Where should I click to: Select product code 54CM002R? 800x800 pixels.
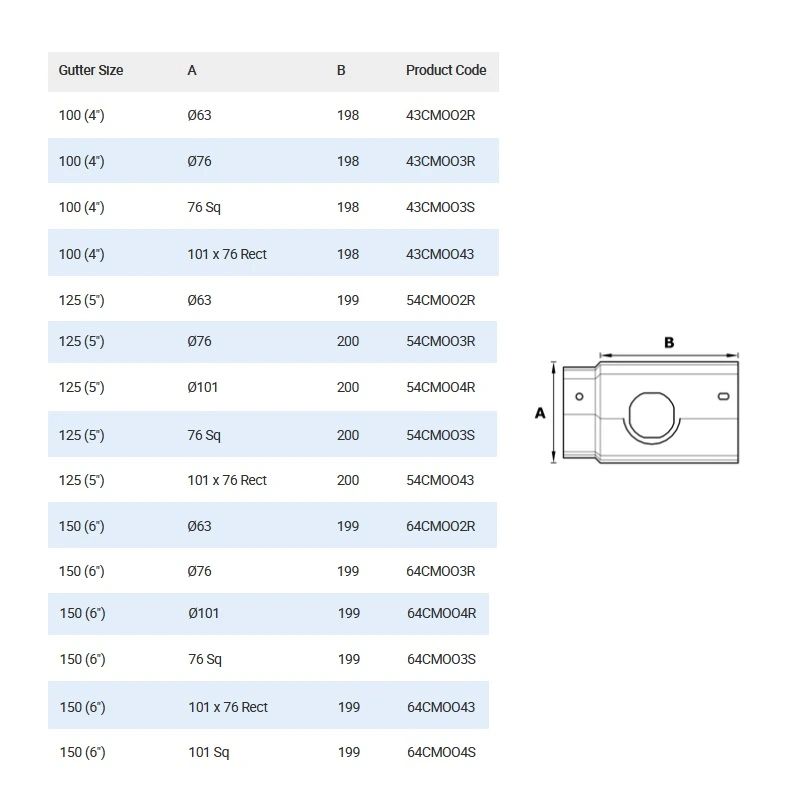pyautogui.click(x=440, y=300)
